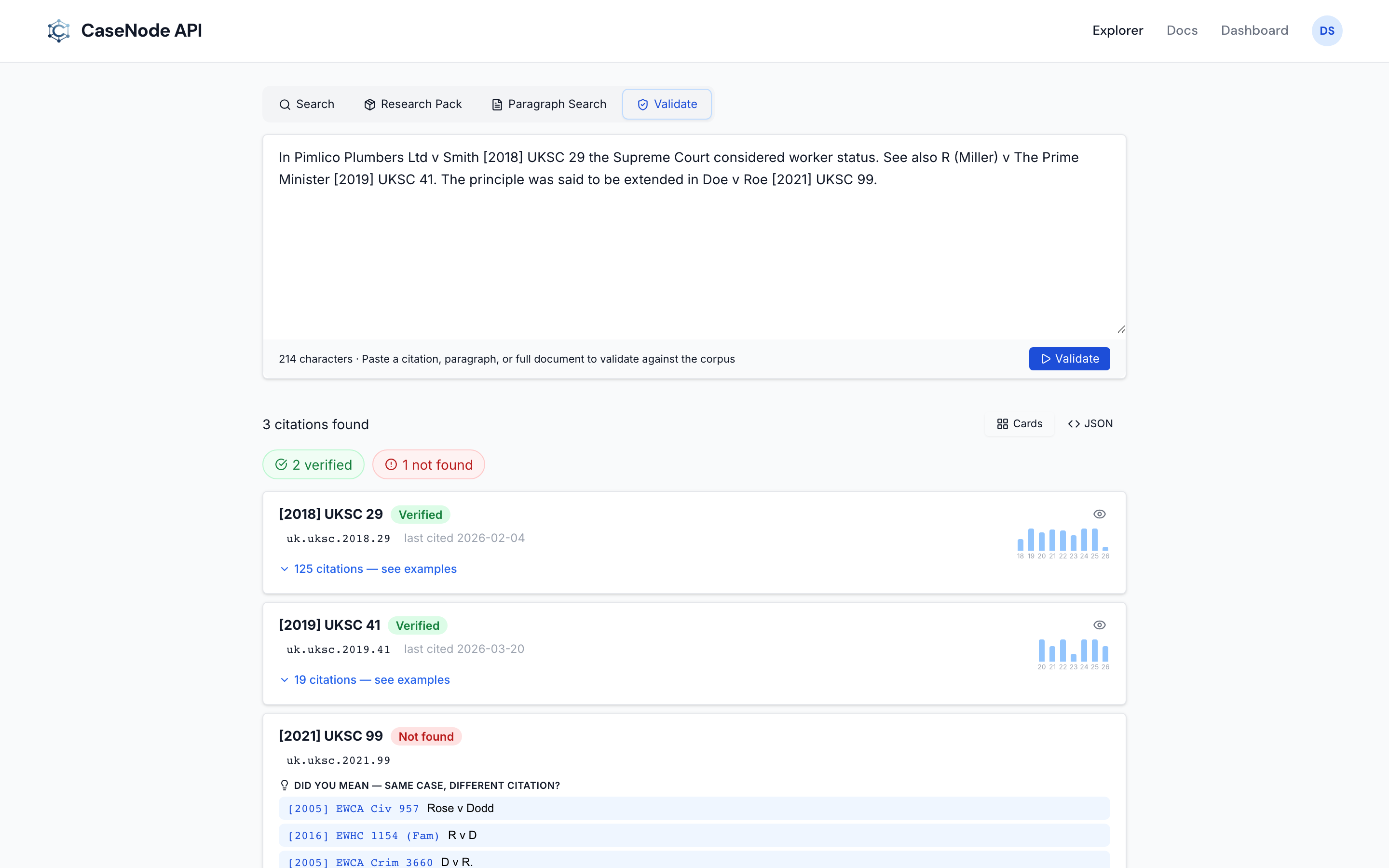Switch results to JSON view
The image size is (1389, 868).
[1090, 424]
